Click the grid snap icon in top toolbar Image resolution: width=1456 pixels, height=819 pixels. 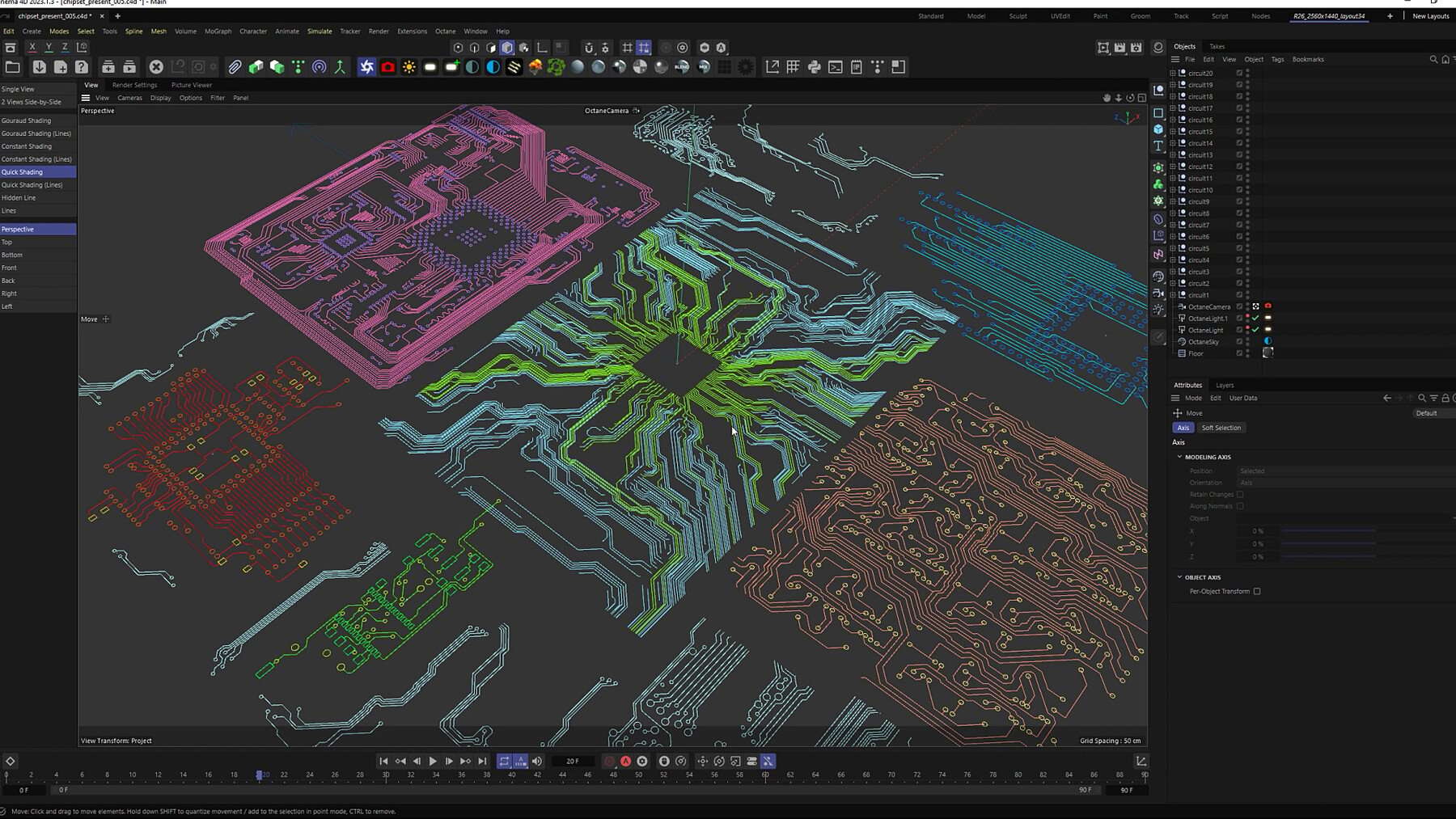click(x=644, y=48)
